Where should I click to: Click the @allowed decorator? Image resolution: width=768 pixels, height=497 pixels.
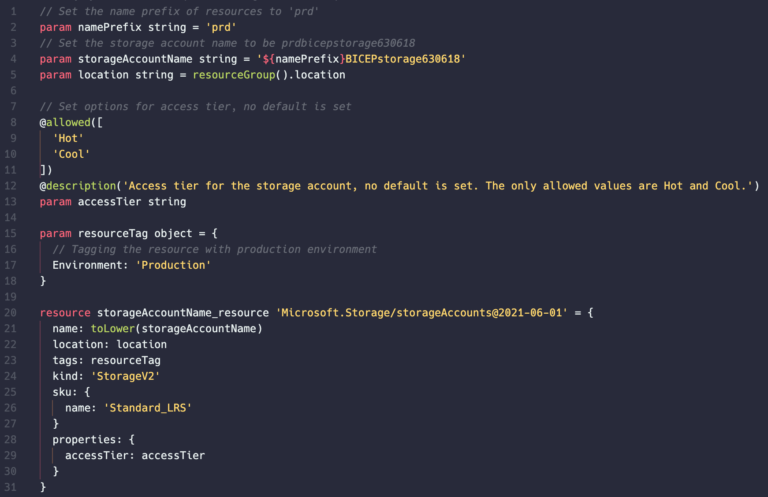(x=65, y=122)
